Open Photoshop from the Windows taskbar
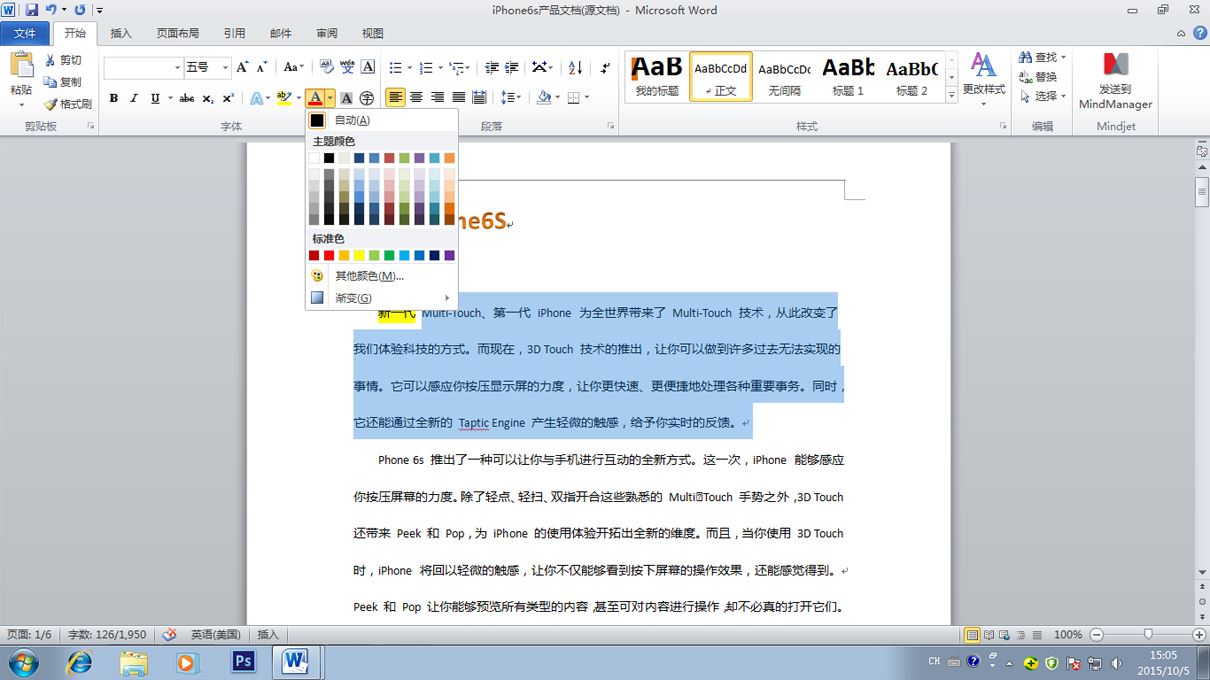Image resolution: width=1210 pixels, height=680 pixels. [242, 662]
